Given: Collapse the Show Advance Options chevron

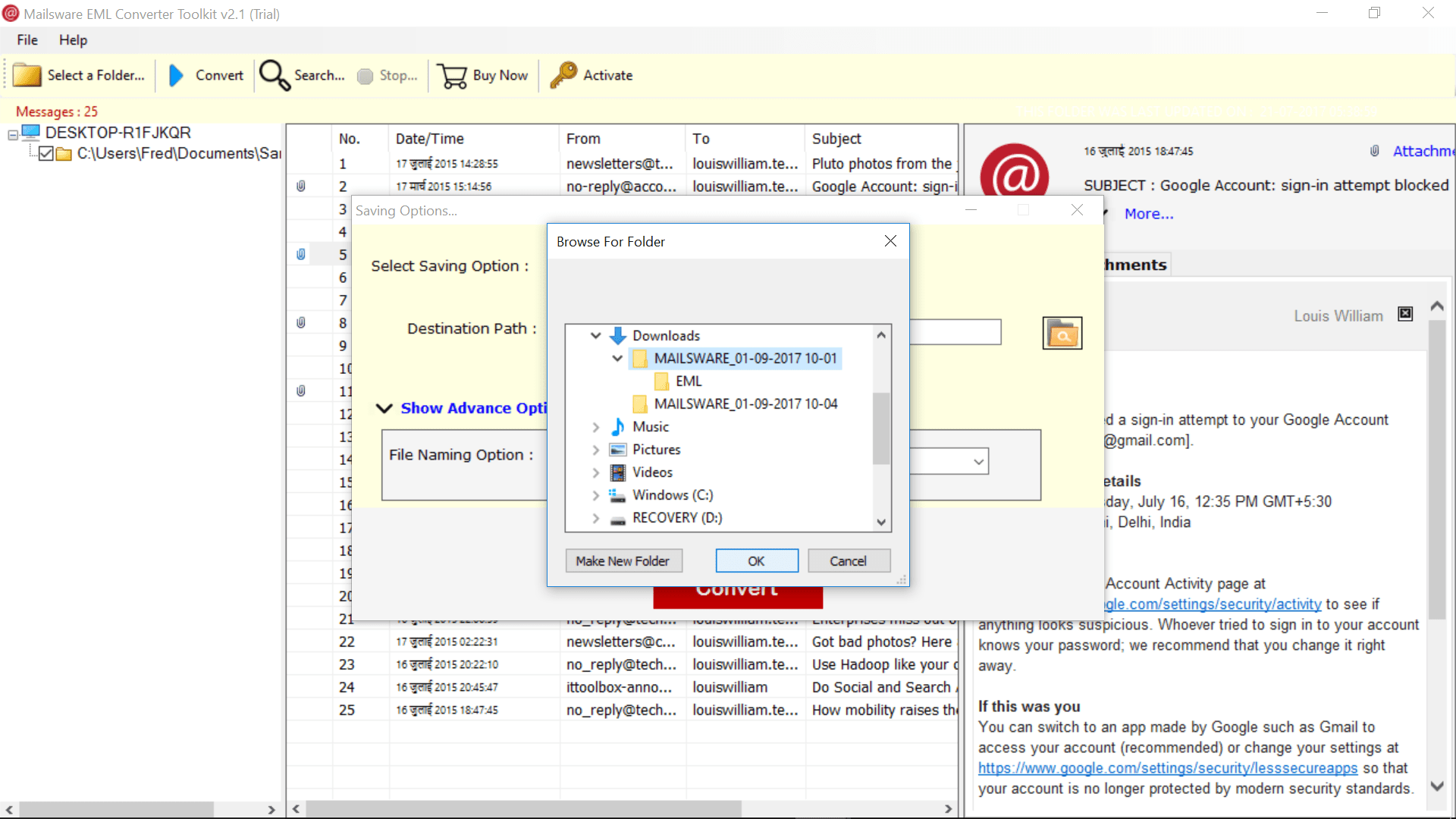Looking at the screenshot, I should pos(384,408).
